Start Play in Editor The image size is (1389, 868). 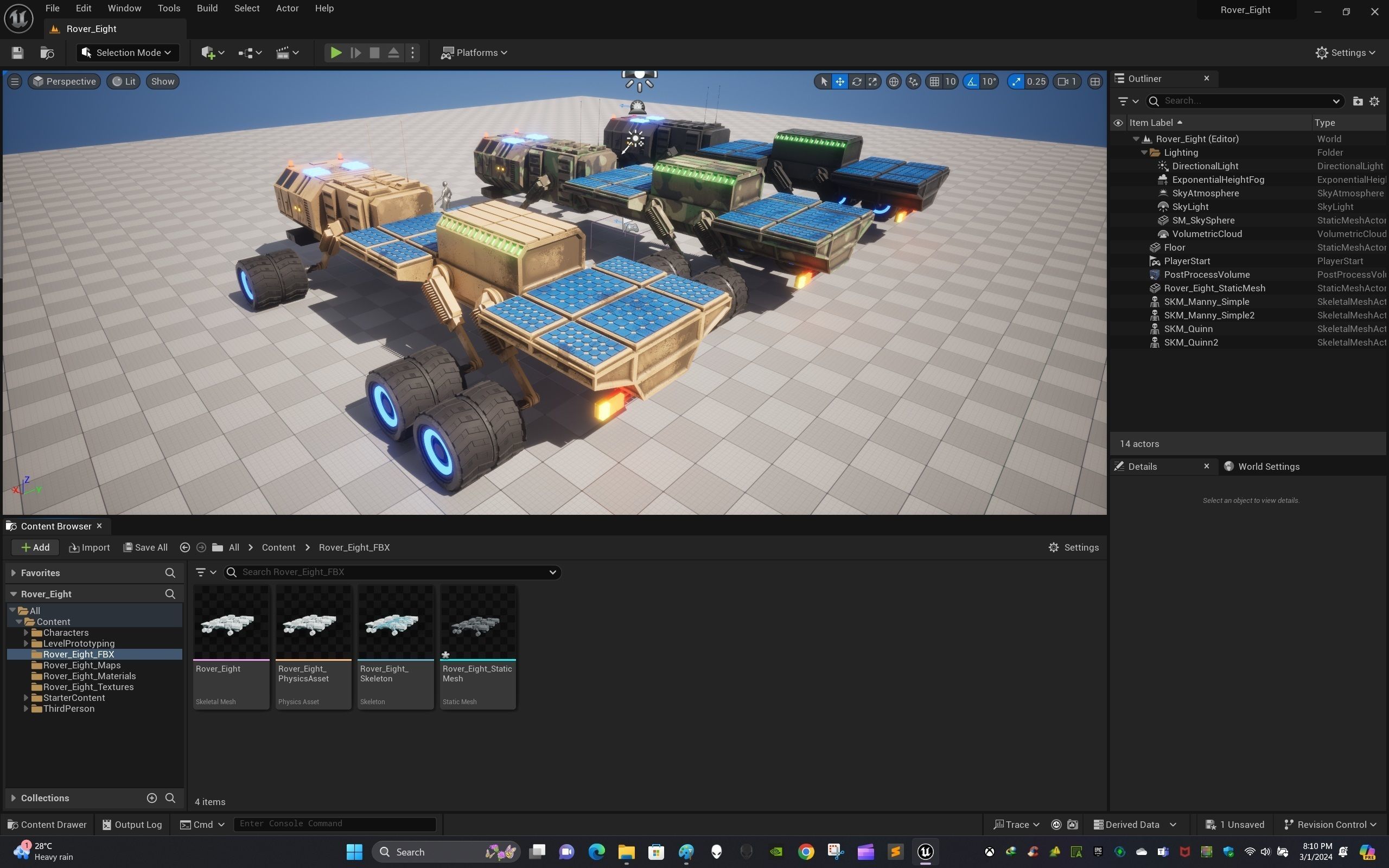[x=336, y=53]
